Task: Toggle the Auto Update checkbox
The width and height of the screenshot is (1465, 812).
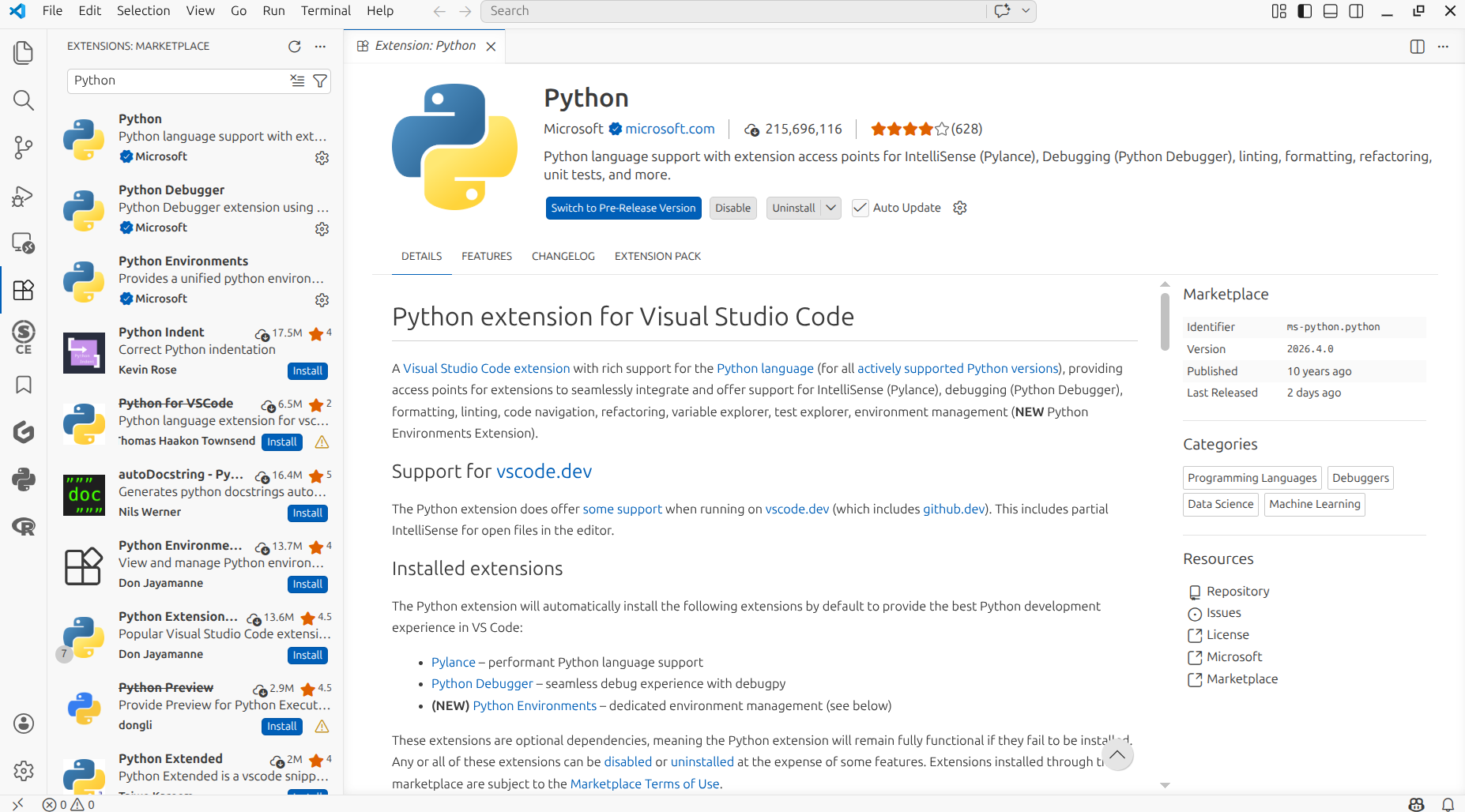Action: pos(860,208)
